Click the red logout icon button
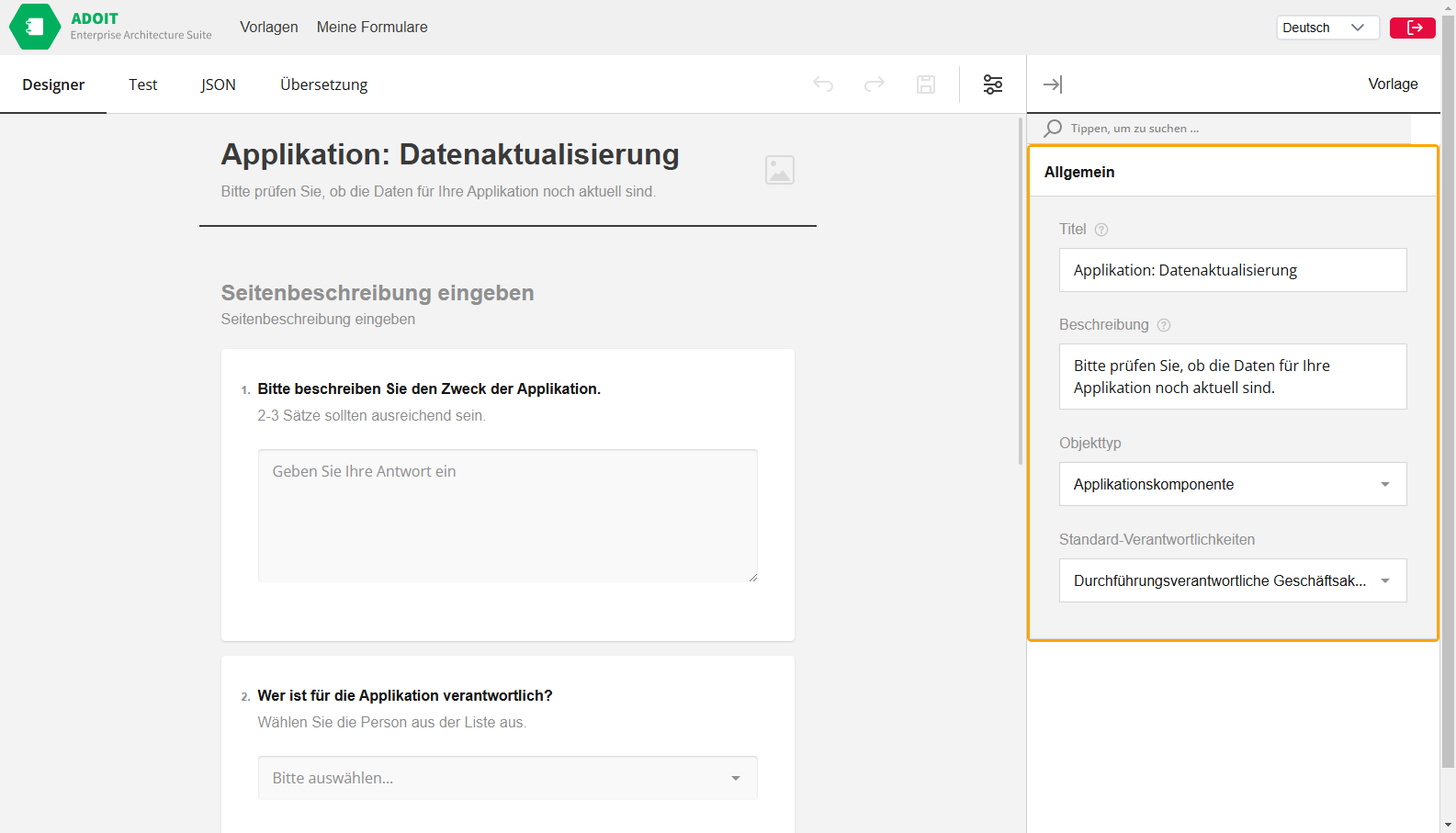 [1413, 28]
